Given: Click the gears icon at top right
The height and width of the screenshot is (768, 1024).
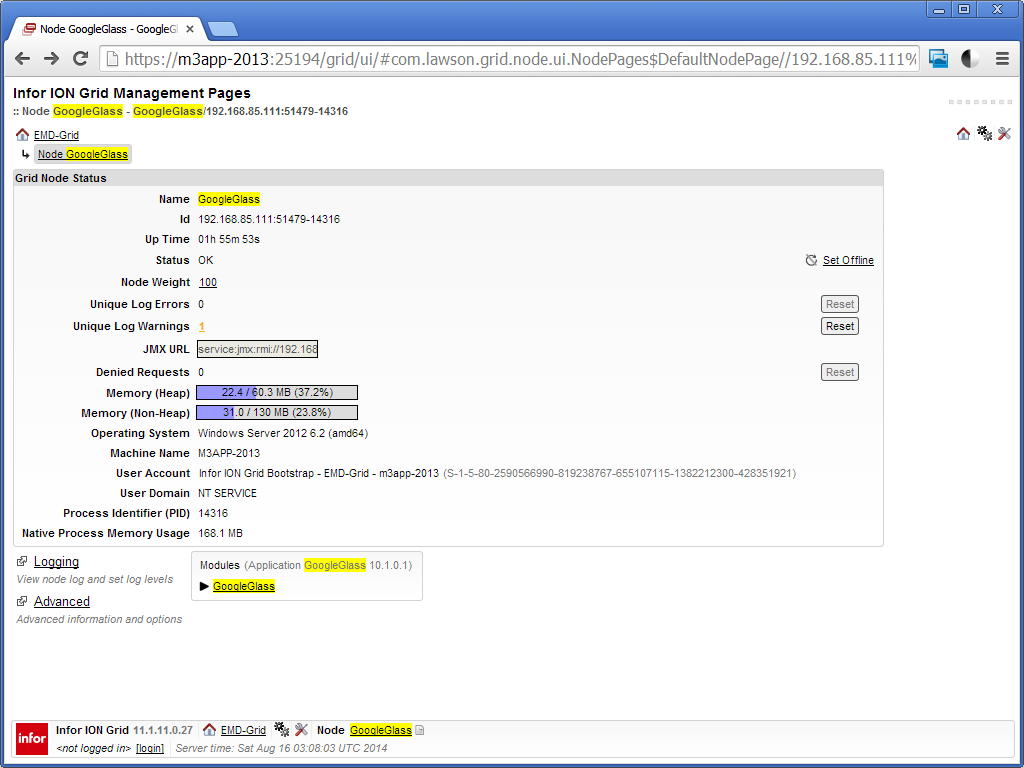Looking at the screenshot, I should pyautogui.click(x=984, y=134).
